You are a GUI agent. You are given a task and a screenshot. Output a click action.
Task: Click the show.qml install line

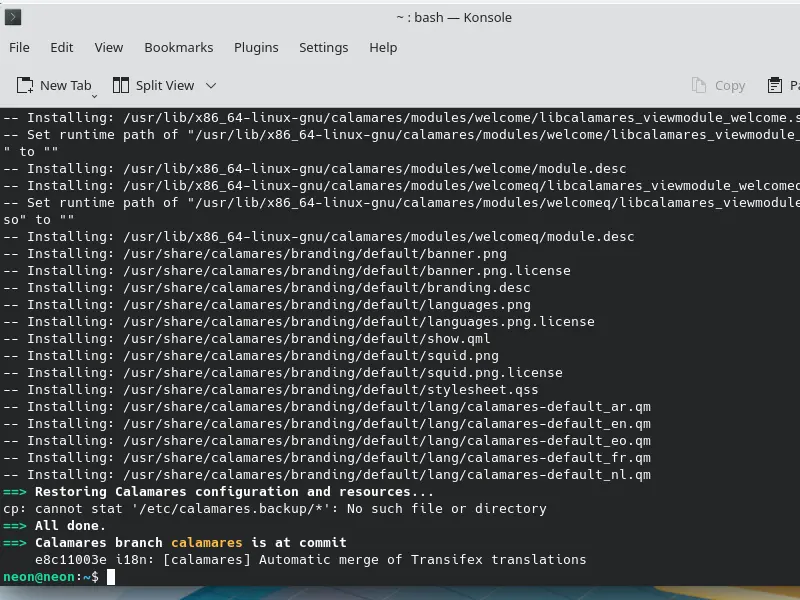[x=247, y=339]
